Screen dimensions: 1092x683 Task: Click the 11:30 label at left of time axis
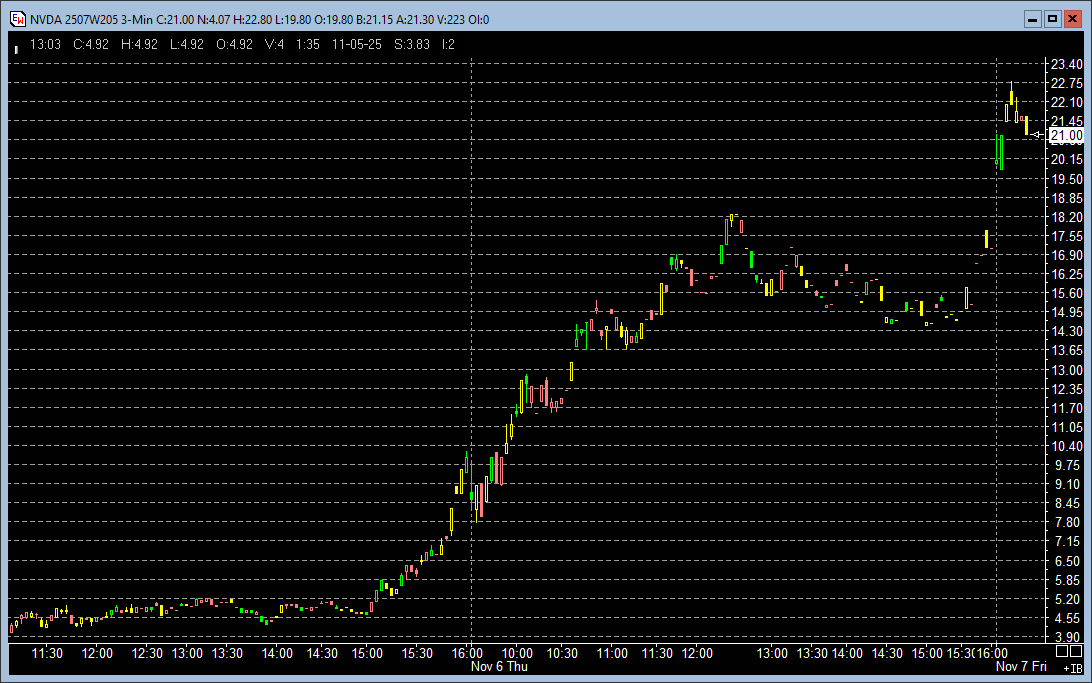[x=47, y=653]
